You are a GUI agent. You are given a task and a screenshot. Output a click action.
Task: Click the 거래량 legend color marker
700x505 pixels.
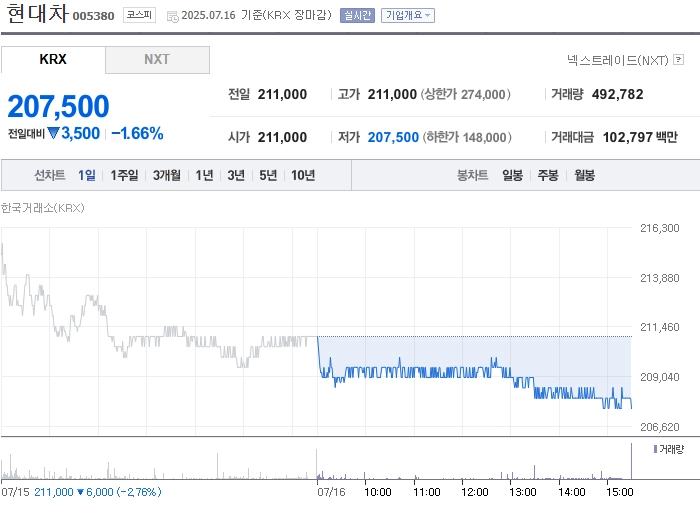(655, 449)
